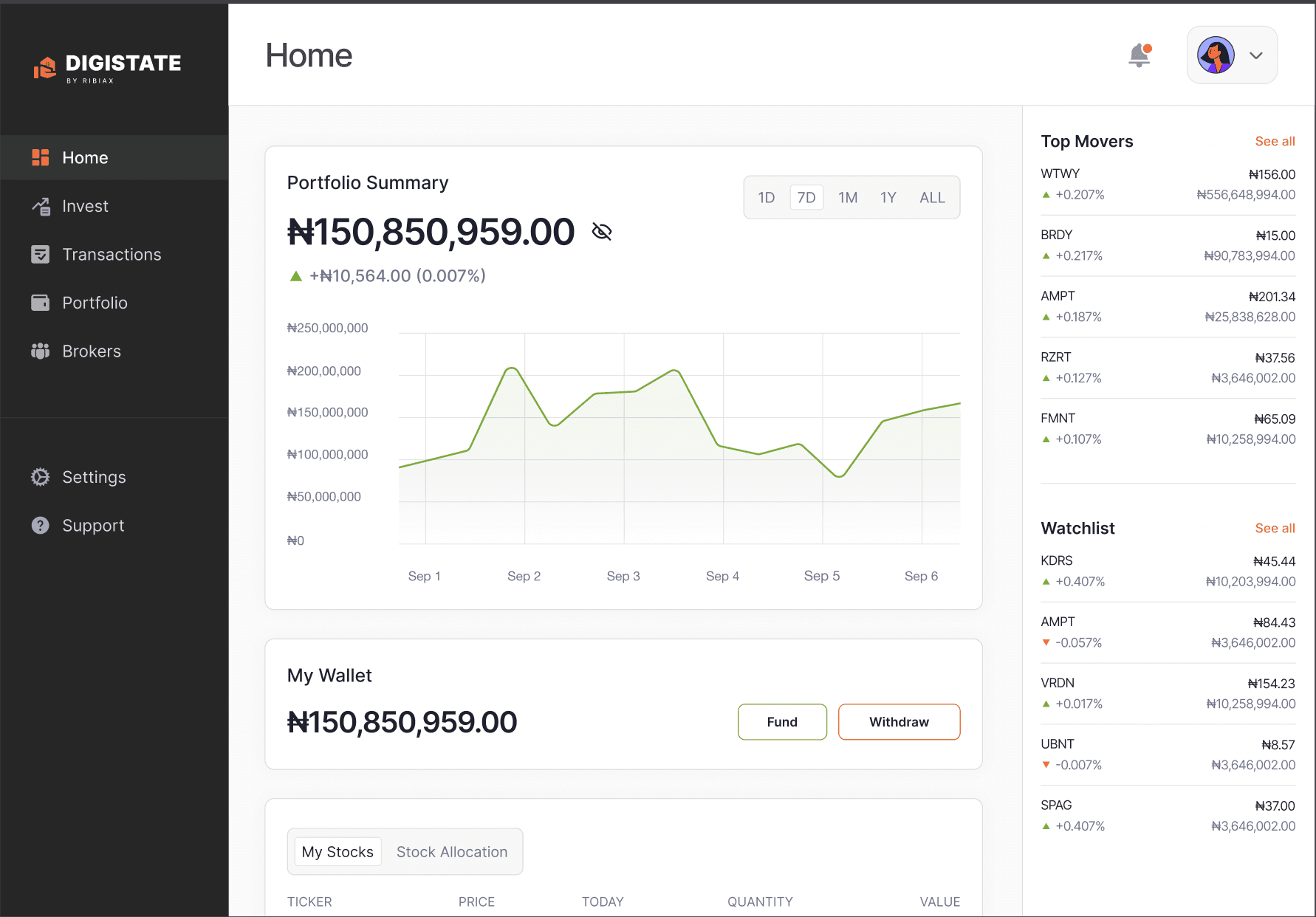Click the Portfolio wallet icon in sidebar
The width and height of the screenshot is (1316, 917).
pyautogui.click(x=41, y=303)
